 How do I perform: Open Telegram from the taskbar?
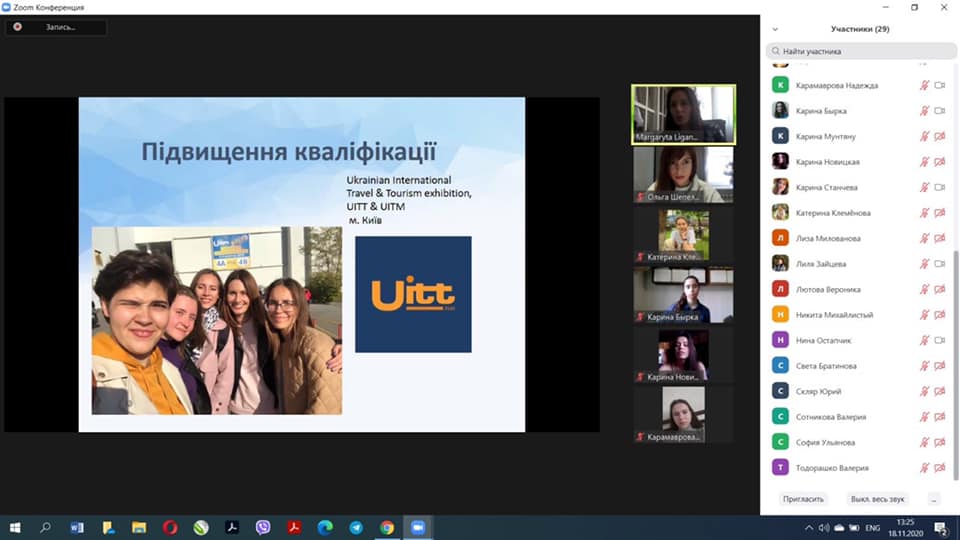(x=356, y=527)
